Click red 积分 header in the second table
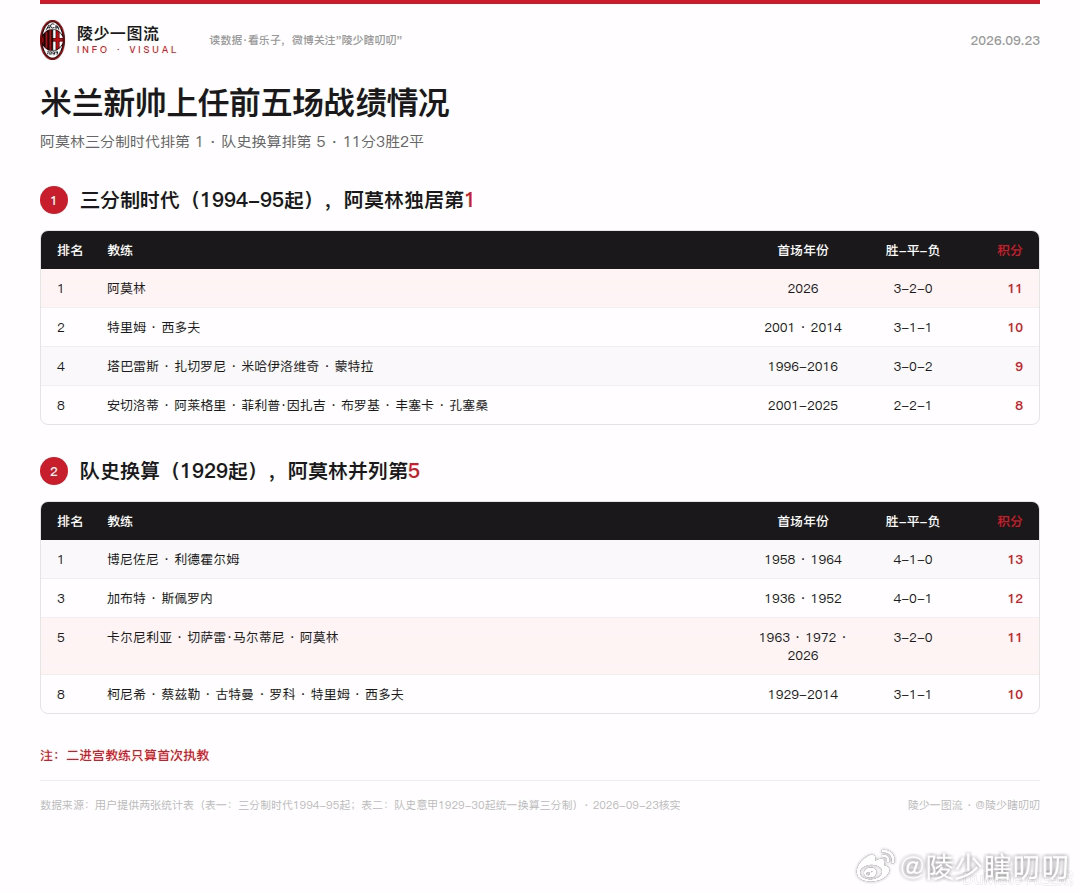This screenshot has height=893, width=1080. pos(1010,521)
